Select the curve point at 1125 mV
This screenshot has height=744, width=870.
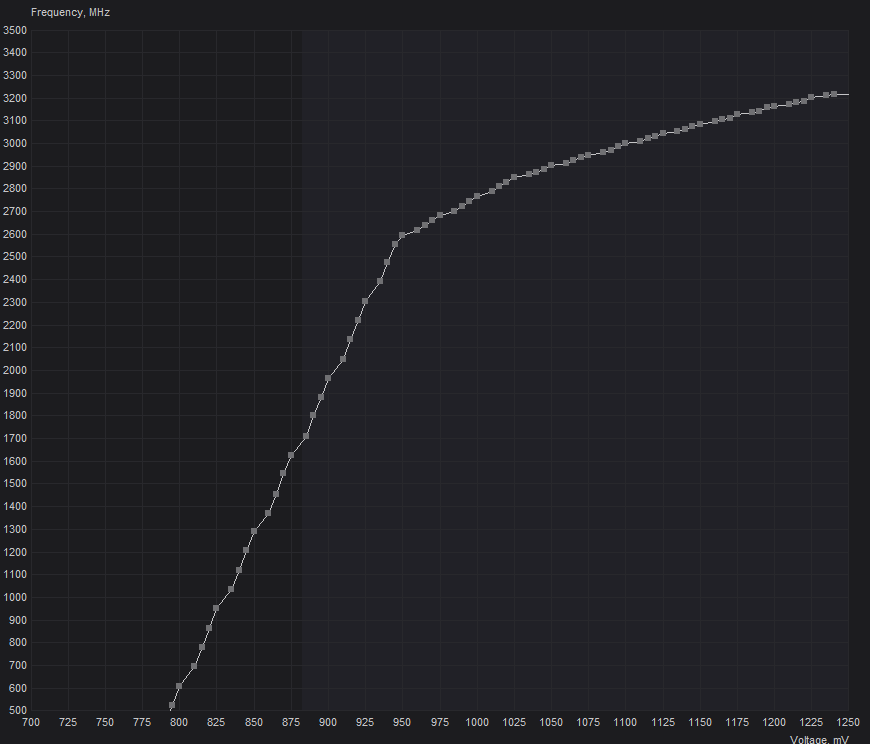[662, 133]
